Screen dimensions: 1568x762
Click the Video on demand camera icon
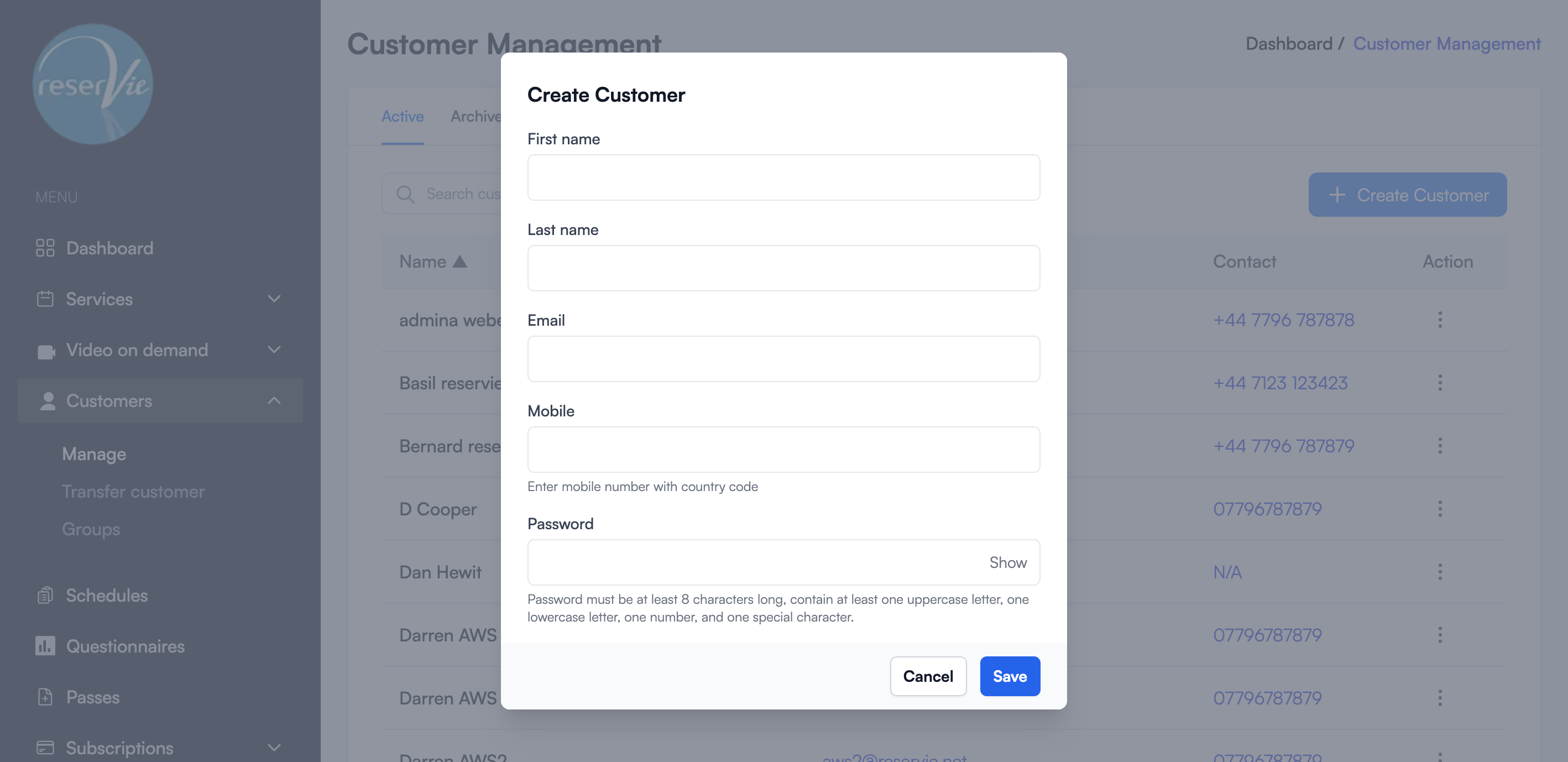[x=45, y=350]
